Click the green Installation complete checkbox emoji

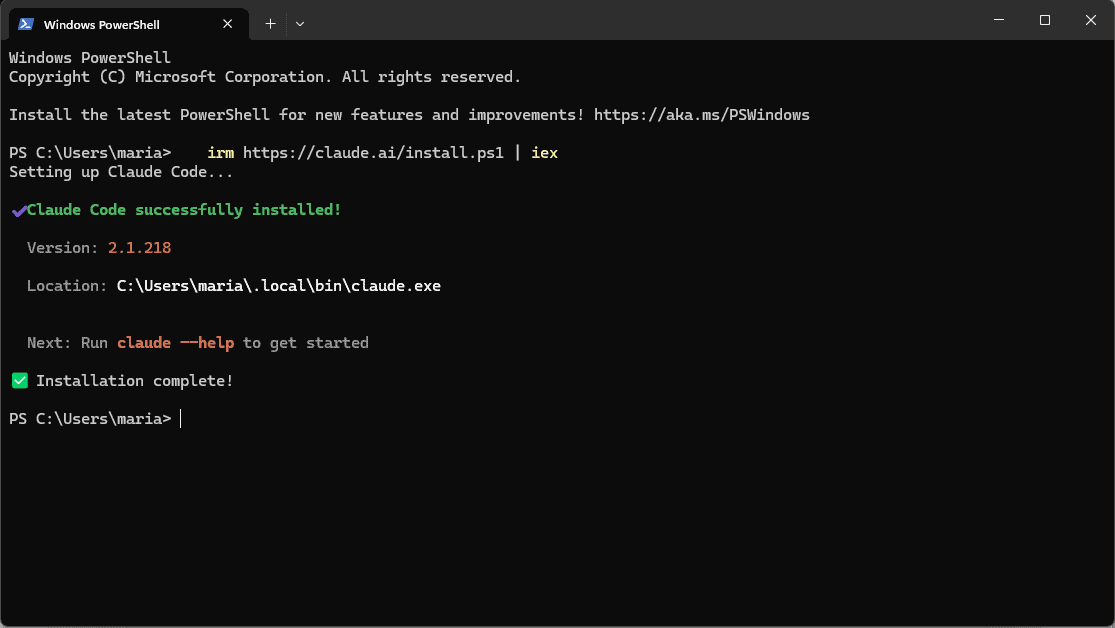[20, 380]
